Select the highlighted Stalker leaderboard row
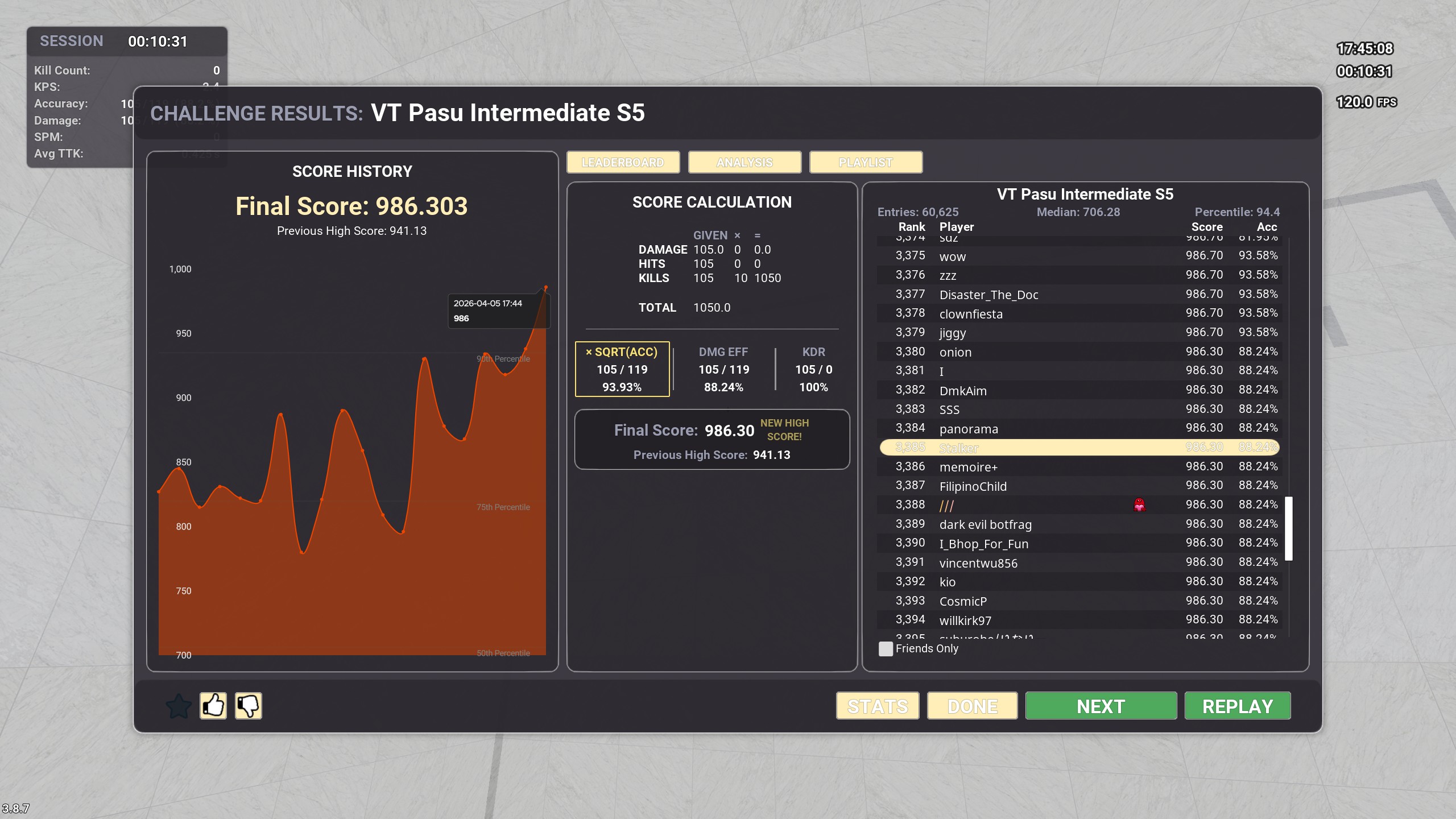Screen dimensions: 1456x819 [x=1079, y=448]
